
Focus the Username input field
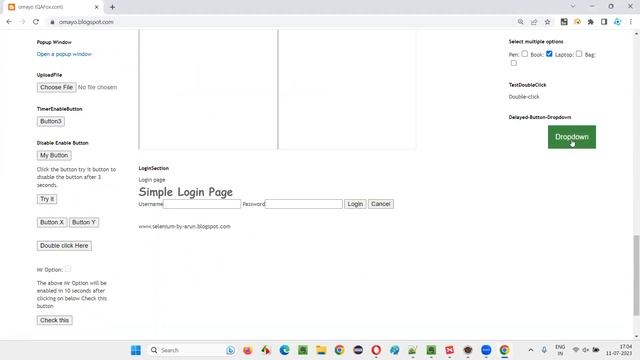[202, 204]
